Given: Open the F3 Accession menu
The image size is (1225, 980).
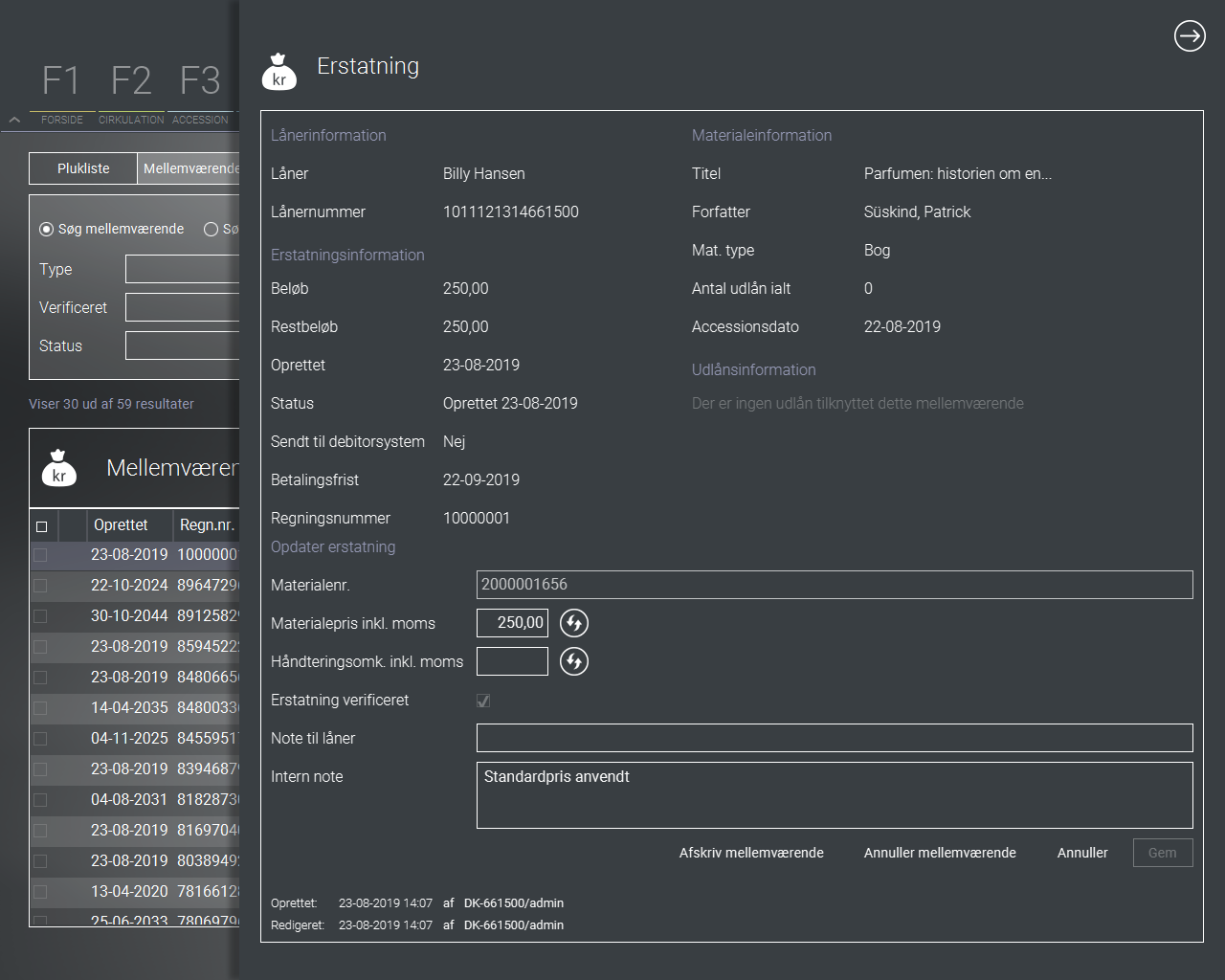Looking at the screenshot, I should (200, 92).
